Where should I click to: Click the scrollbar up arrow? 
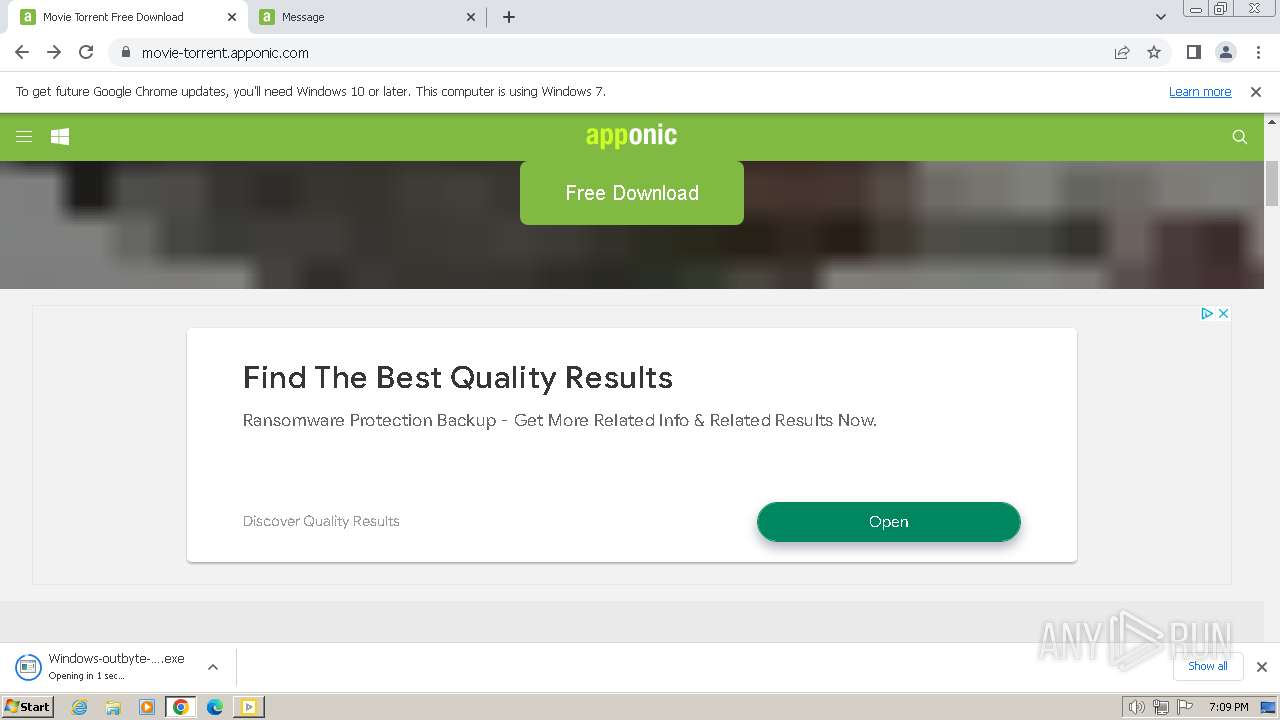tap(1272, 121)
